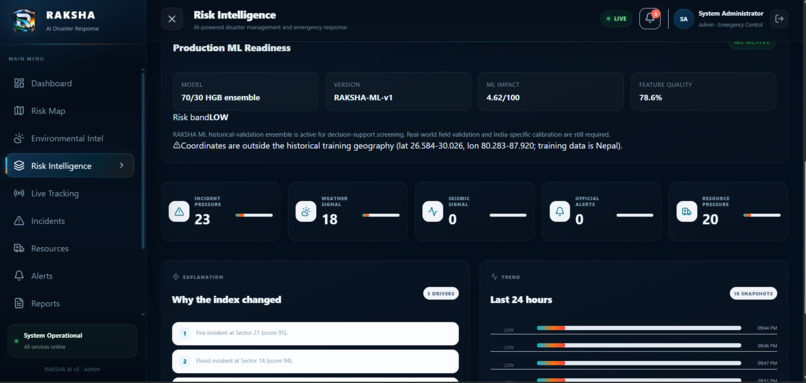Click the Live Tracking signal icon
This screenshot has height=383, width=806.
click(x=19, y=193)
